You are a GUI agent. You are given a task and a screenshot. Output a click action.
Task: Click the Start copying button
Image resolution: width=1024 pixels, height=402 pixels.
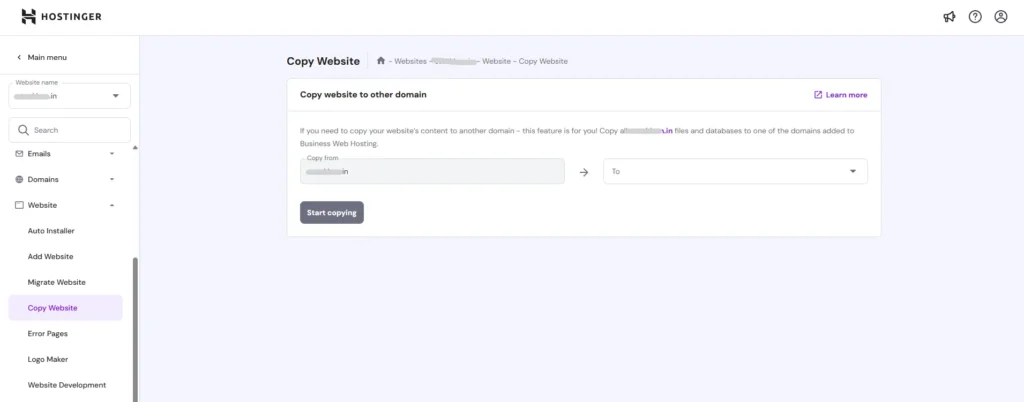[x=332, y=213]
